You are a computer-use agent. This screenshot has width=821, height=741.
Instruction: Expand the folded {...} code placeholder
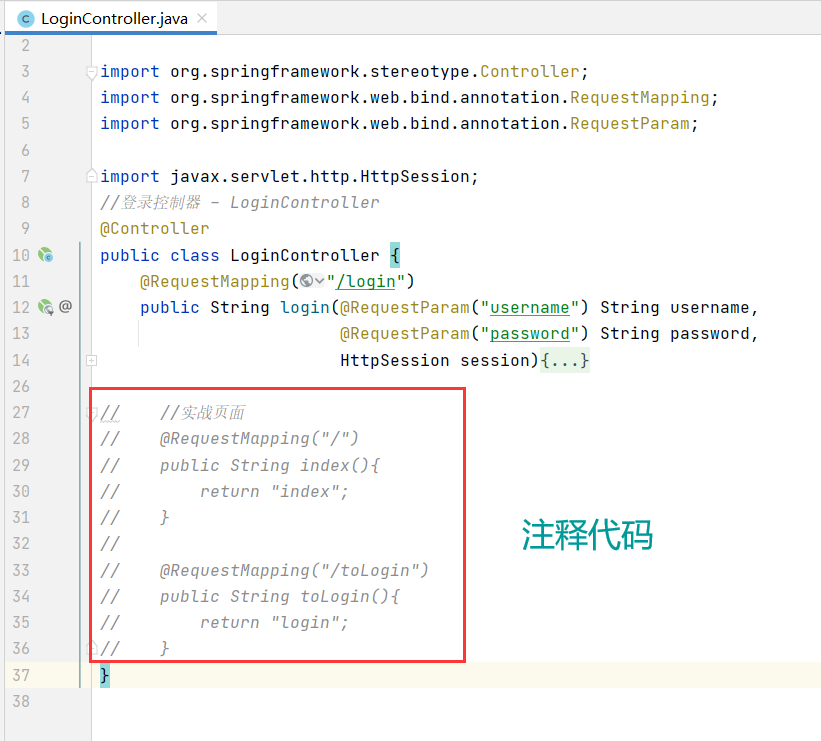pyautogui.click(x=565, y=360)
